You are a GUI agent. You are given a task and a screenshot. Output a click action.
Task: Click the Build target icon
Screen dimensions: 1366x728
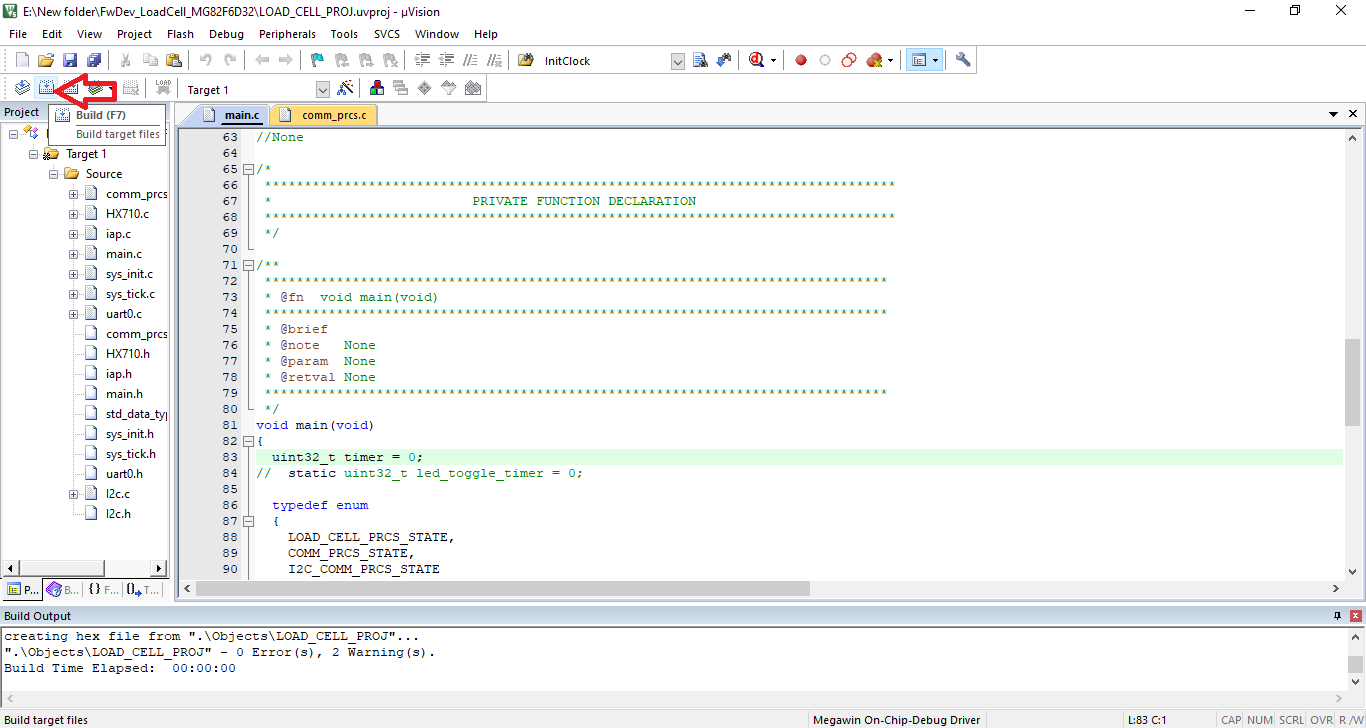[x=46, y=88]
